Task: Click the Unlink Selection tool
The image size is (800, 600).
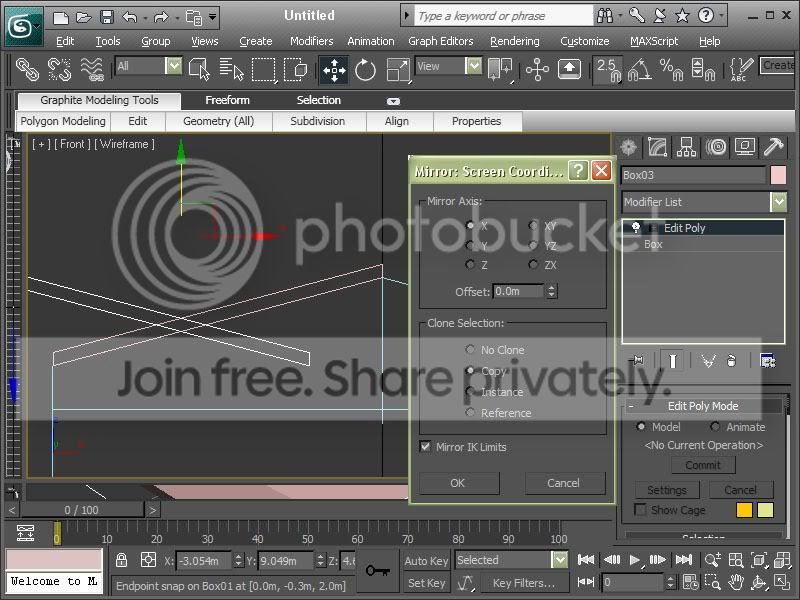Action: pyautogui.click(x=59, y=69)
